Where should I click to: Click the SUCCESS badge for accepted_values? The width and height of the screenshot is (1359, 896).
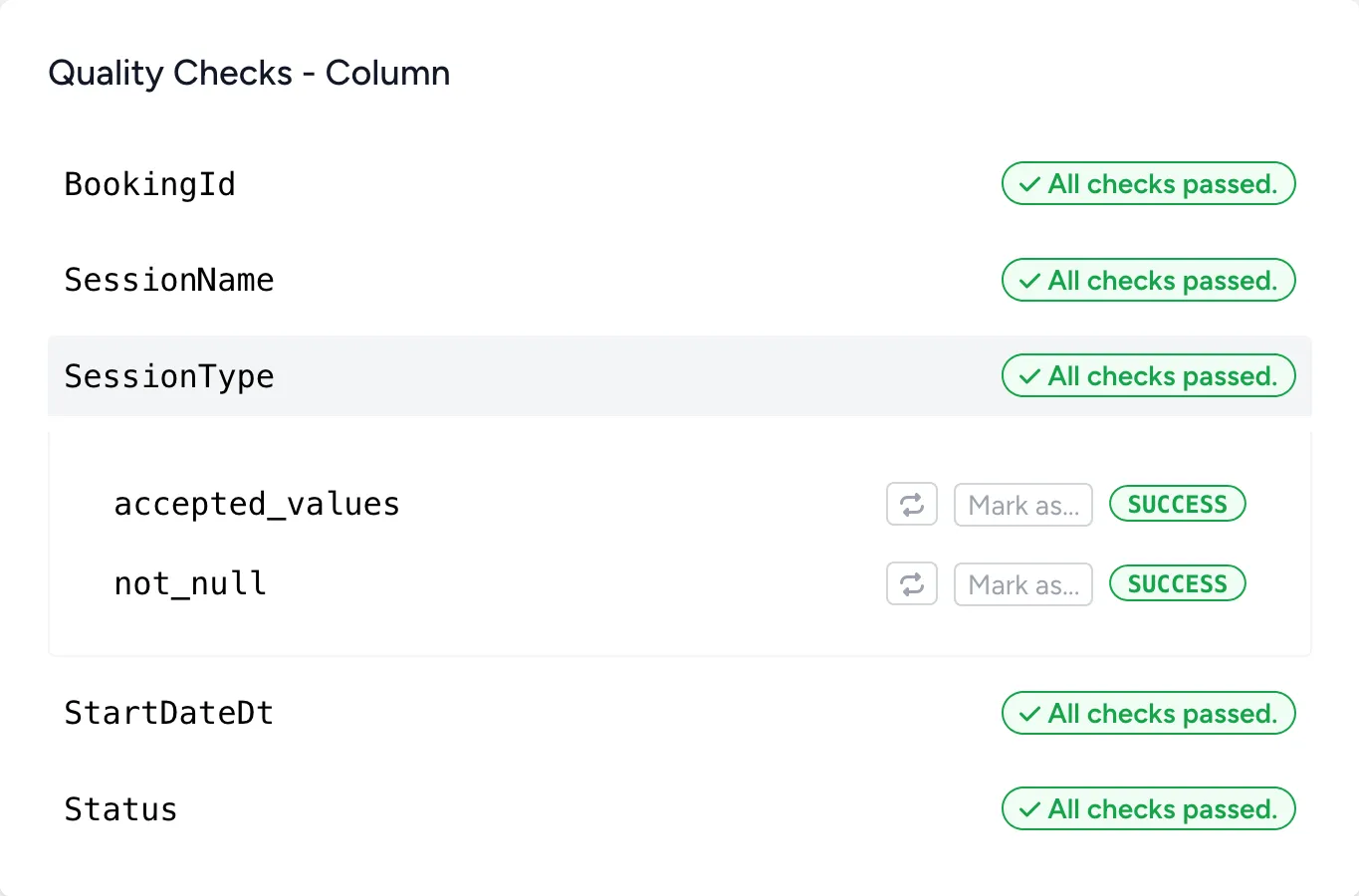click(x=1177, y=504)
